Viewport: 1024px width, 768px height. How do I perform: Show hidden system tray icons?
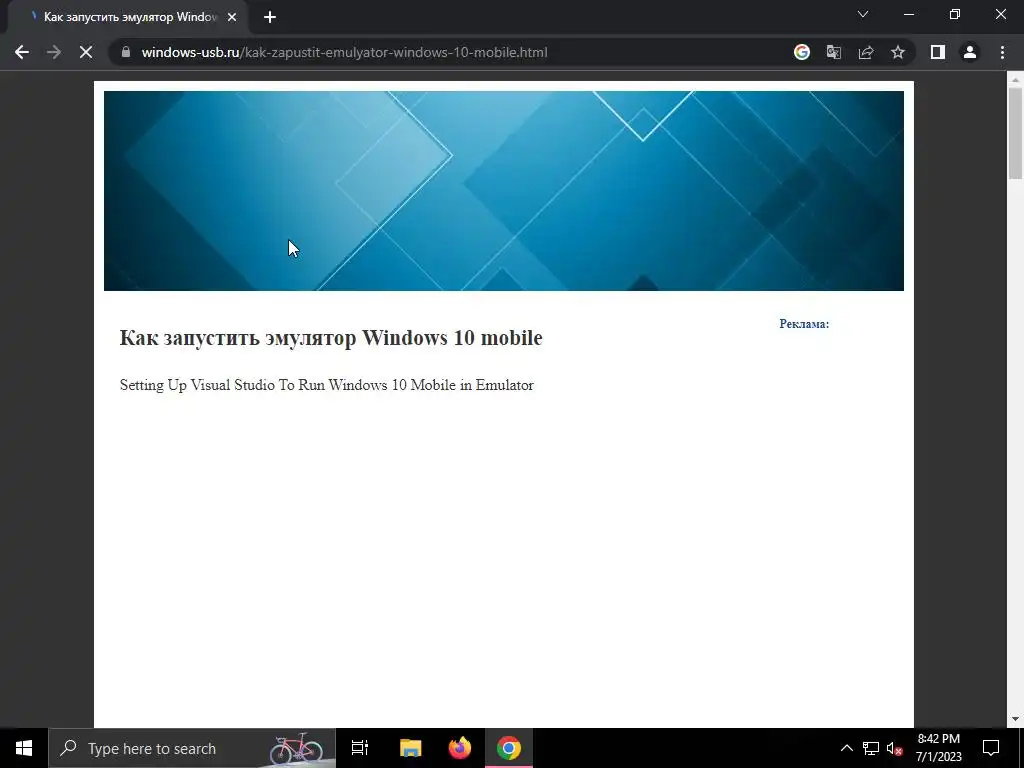click(846, 748)
